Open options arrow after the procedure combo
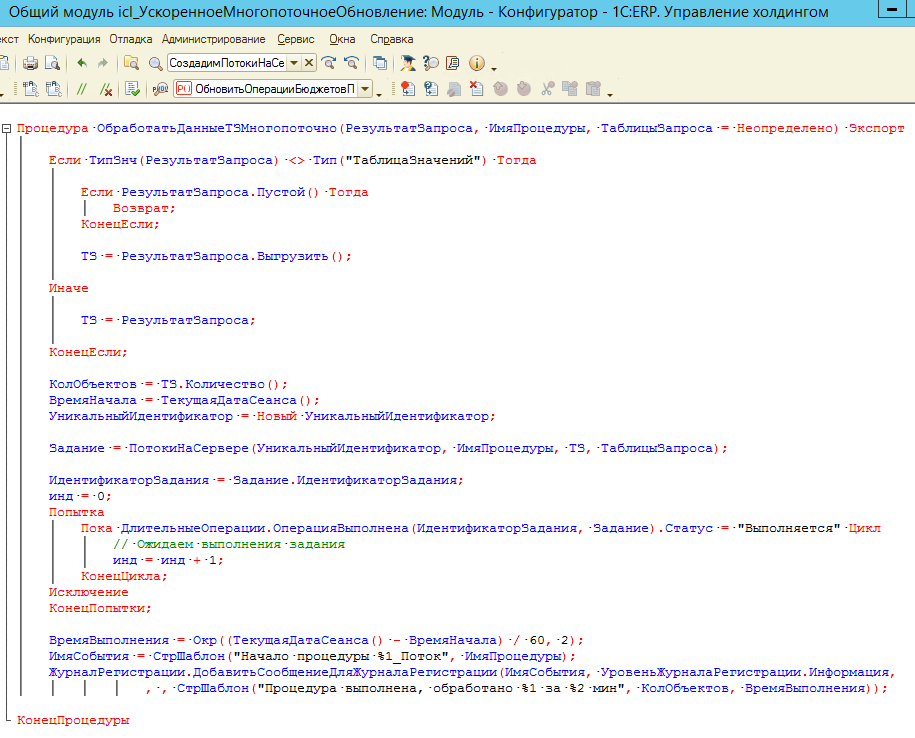Screen dimensions: 915x738 click(x=379, y=95)
